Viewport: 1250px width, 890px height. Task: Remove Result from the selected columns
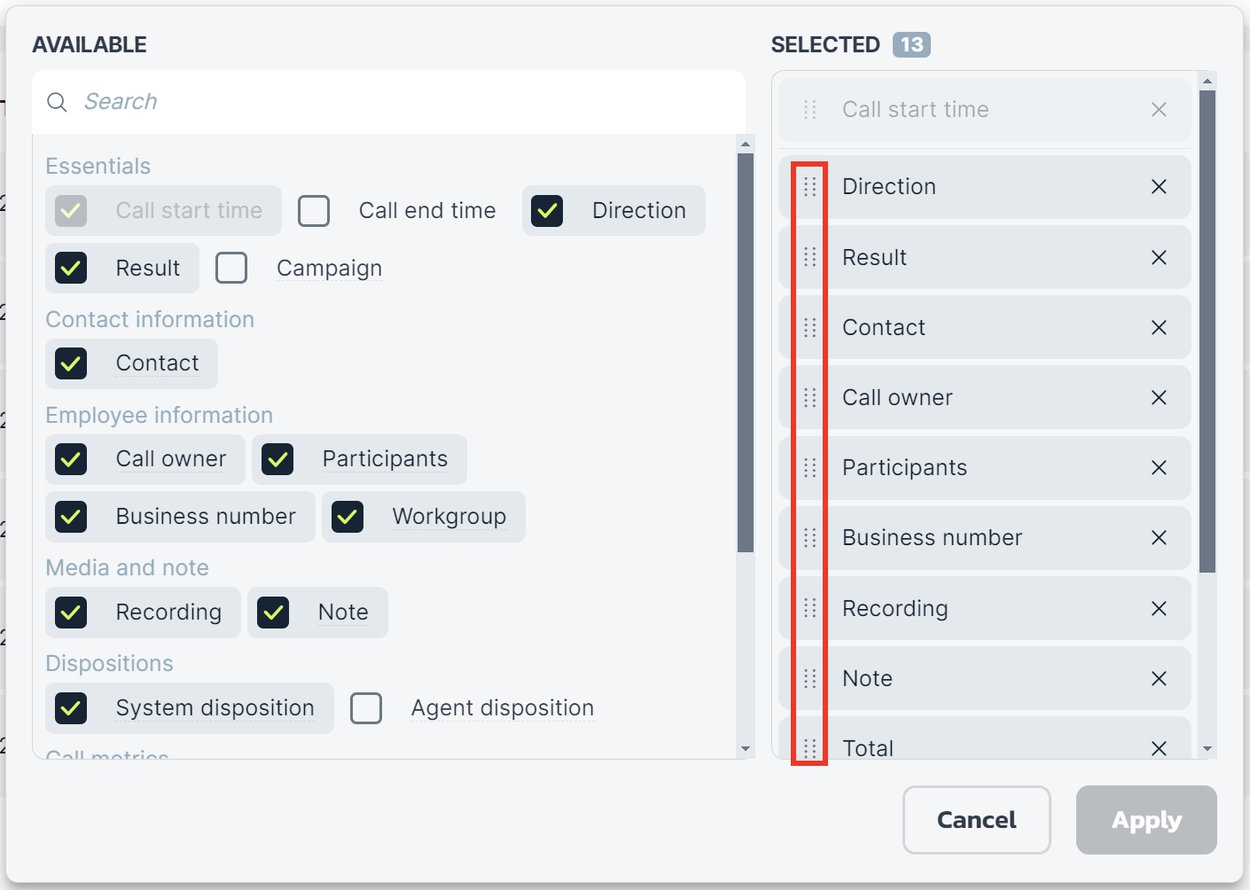[x=1159, y=257]
